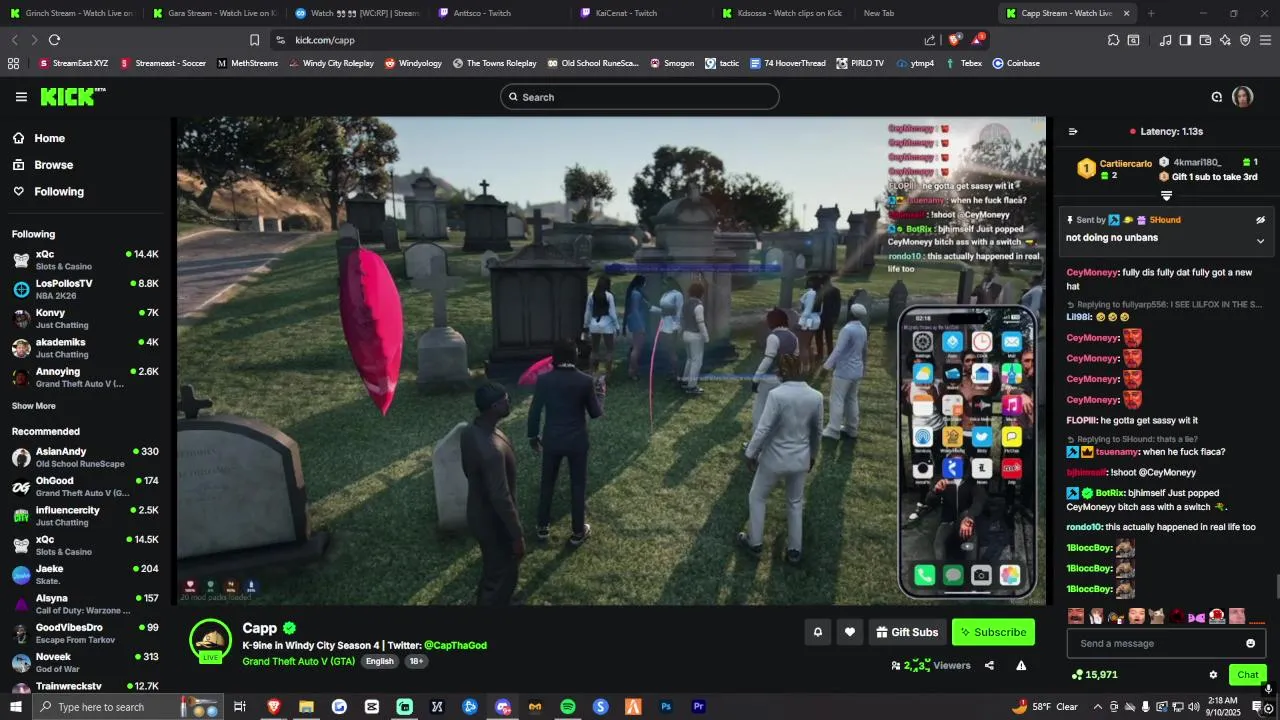Switch to KaiCenat Twitch tab
This screenshot has width=1280, height=720.
pyautogui.click(x=642, y=13)
